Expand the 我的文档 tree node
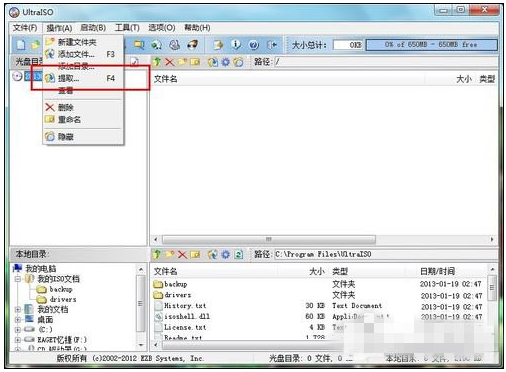The image size is (506, 372). click(x=18, y=310)
